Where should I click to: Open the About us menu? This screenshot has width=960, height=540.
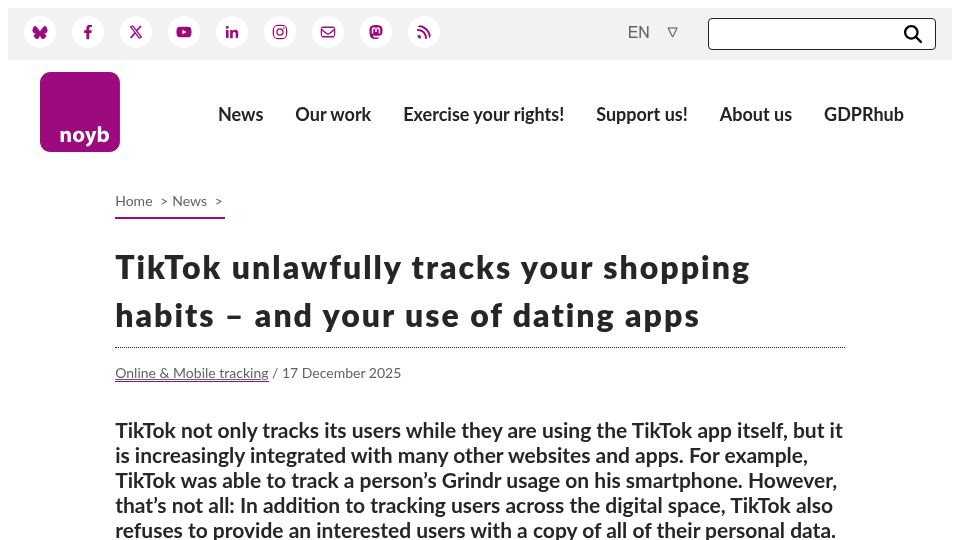(x=756, y=114)
